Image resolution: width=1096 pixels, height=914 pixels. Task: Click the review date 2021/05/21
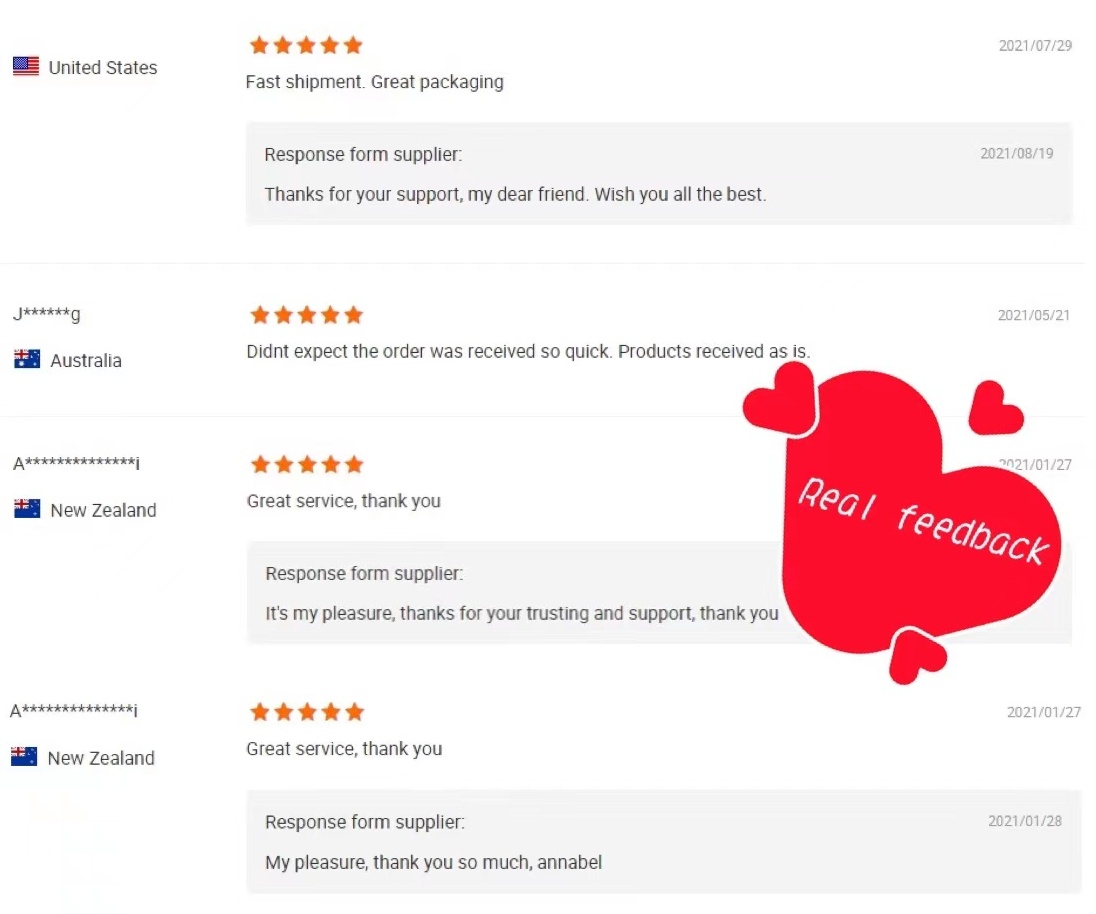(x=1033, y=316)
